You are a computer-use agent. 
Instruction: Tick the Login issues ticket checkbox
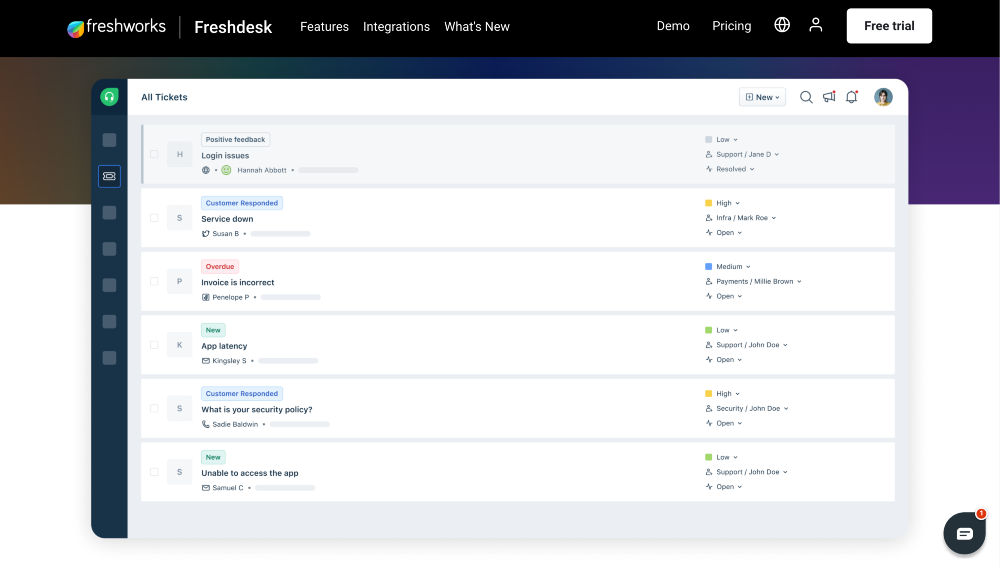(x=154, y=154)
